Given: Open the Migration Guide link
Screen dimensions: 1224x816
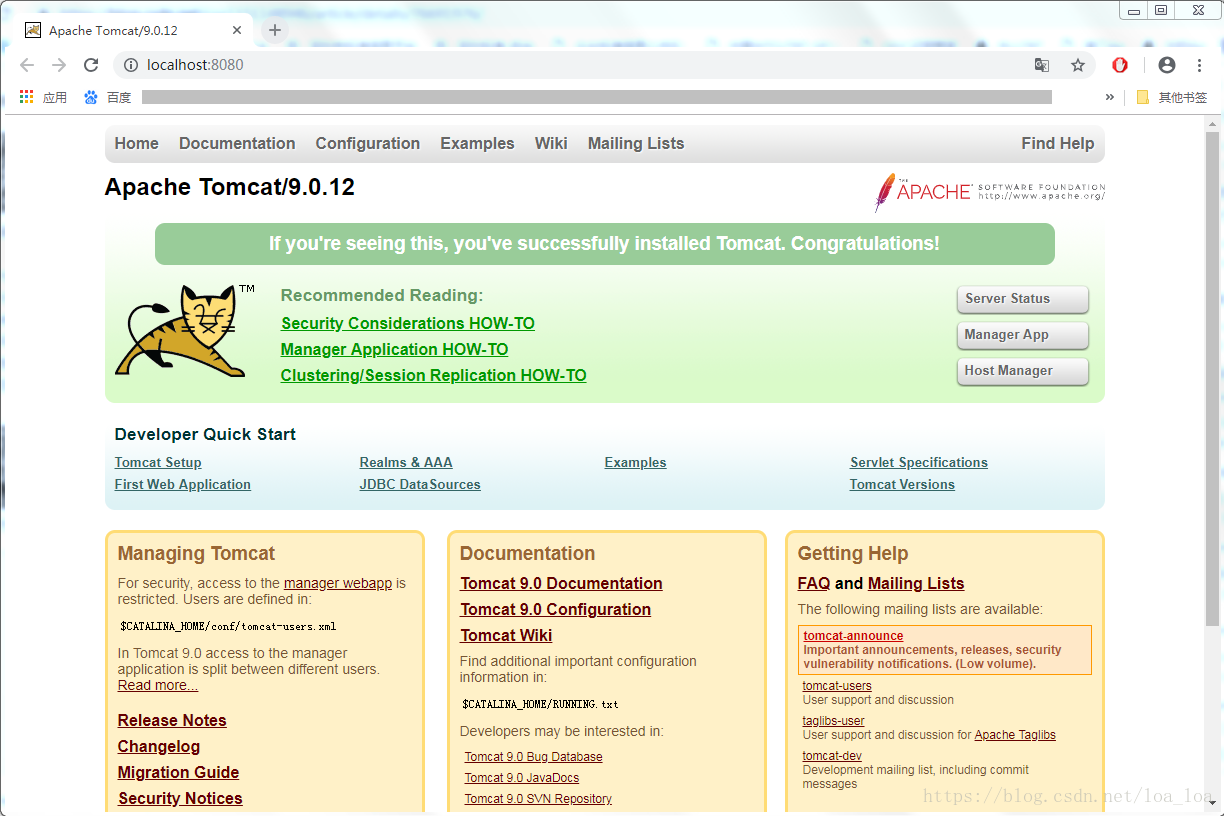Looking at the screenshot, I should point(178,772).
